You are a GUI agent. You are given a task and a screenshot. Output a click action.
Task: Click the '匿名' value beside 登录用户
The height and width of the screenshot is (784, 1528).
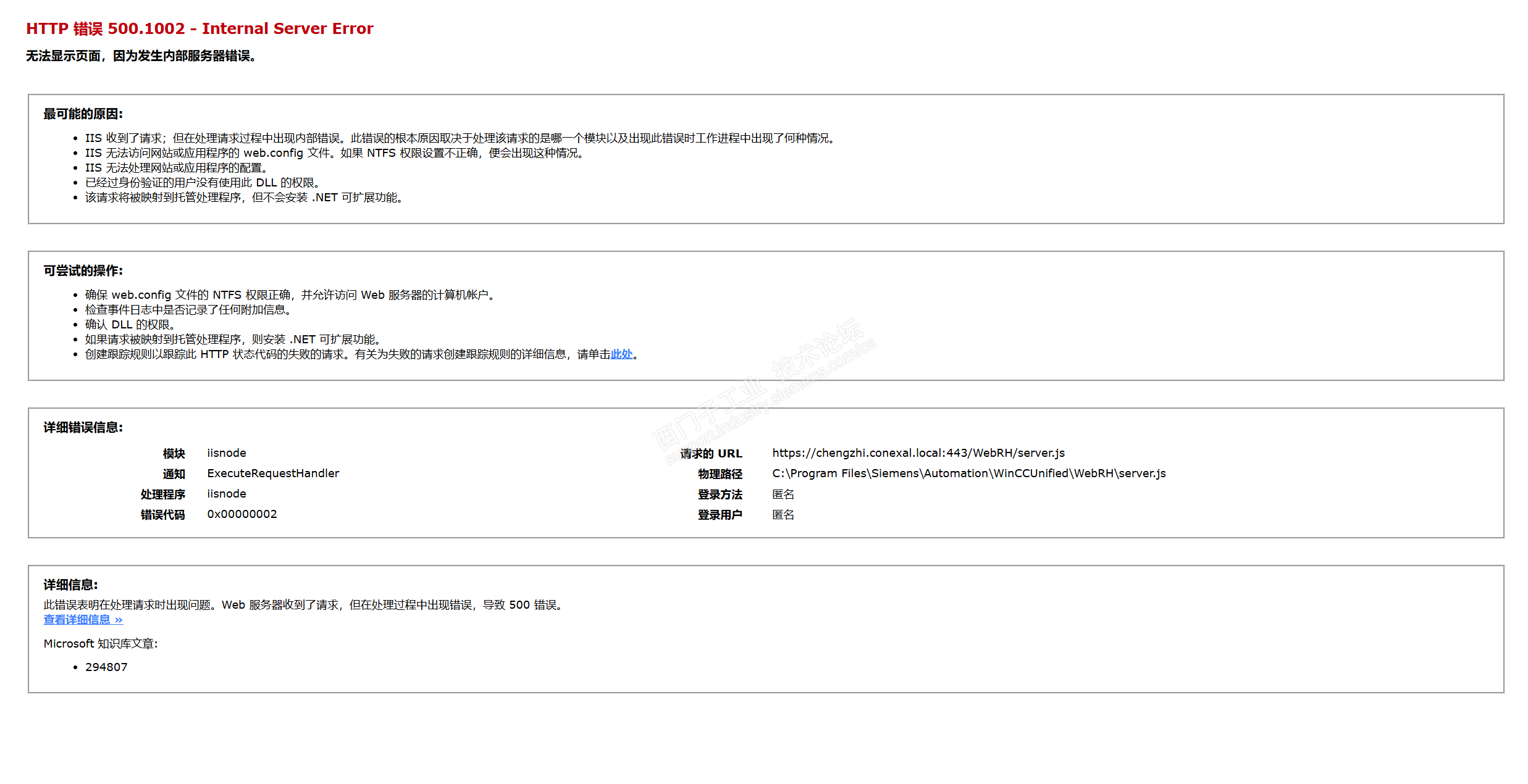(x=783, y=515)
